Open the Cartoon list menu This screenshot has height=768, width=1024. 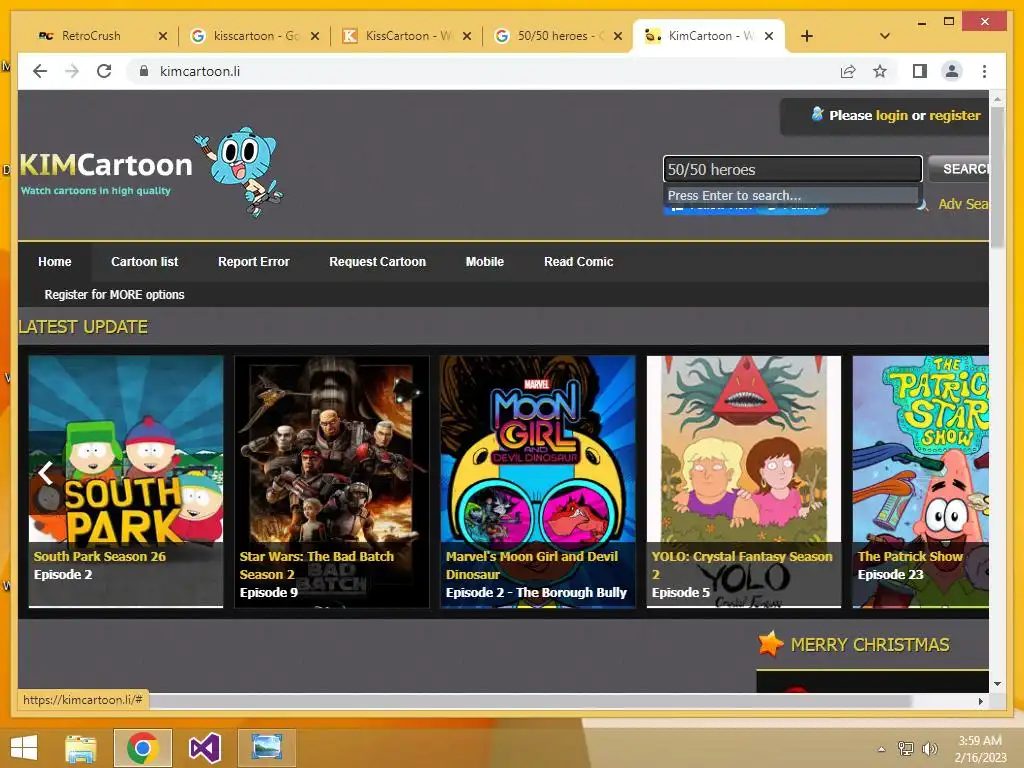click(144, 262)
